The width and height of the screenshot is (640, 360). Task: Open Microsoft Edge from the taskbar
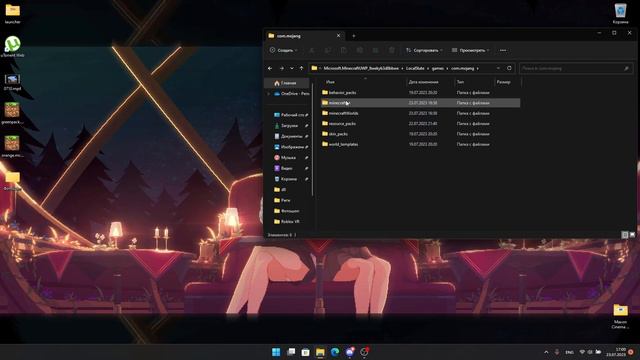pos(335,352)
